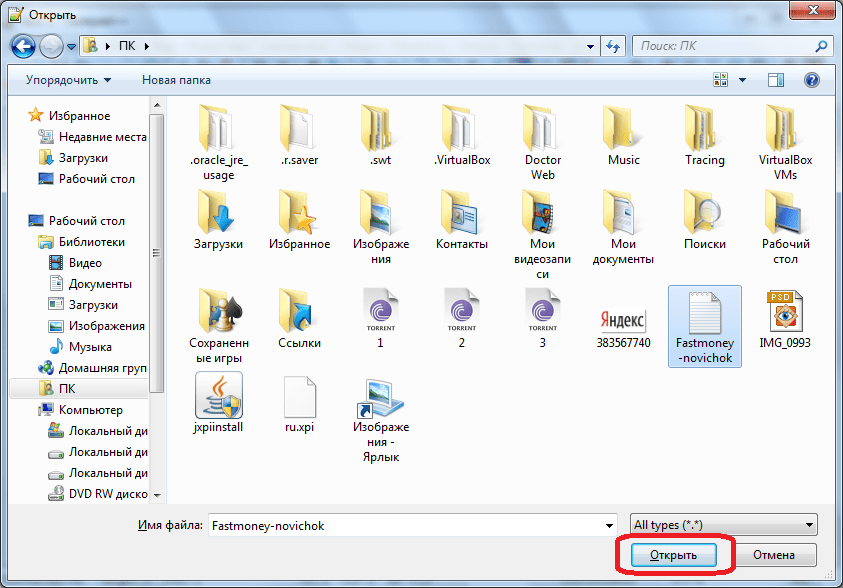Select the Изображения folder in file list

(x=381, y=227)
